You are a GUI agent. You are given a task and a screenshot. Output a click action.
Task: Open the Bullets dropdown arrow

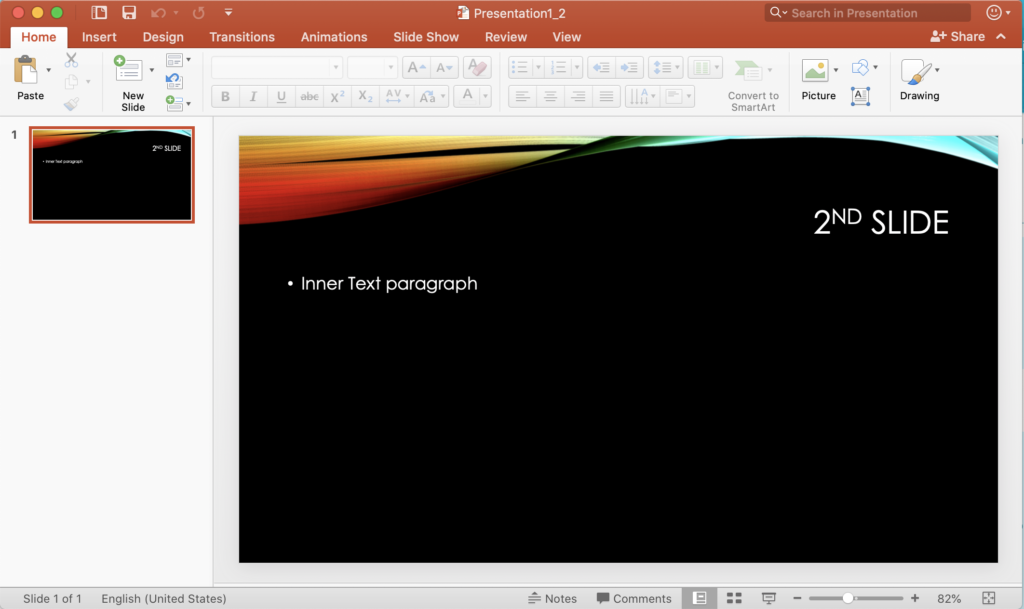point(538,67)
